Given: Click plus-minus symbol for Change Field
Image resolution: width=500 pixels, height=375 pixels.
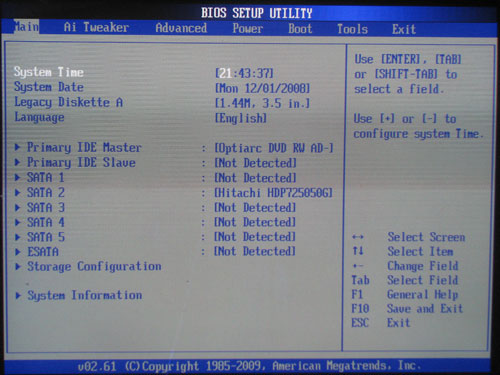Looking at the screenshot, I should click(x=358, y=266).
